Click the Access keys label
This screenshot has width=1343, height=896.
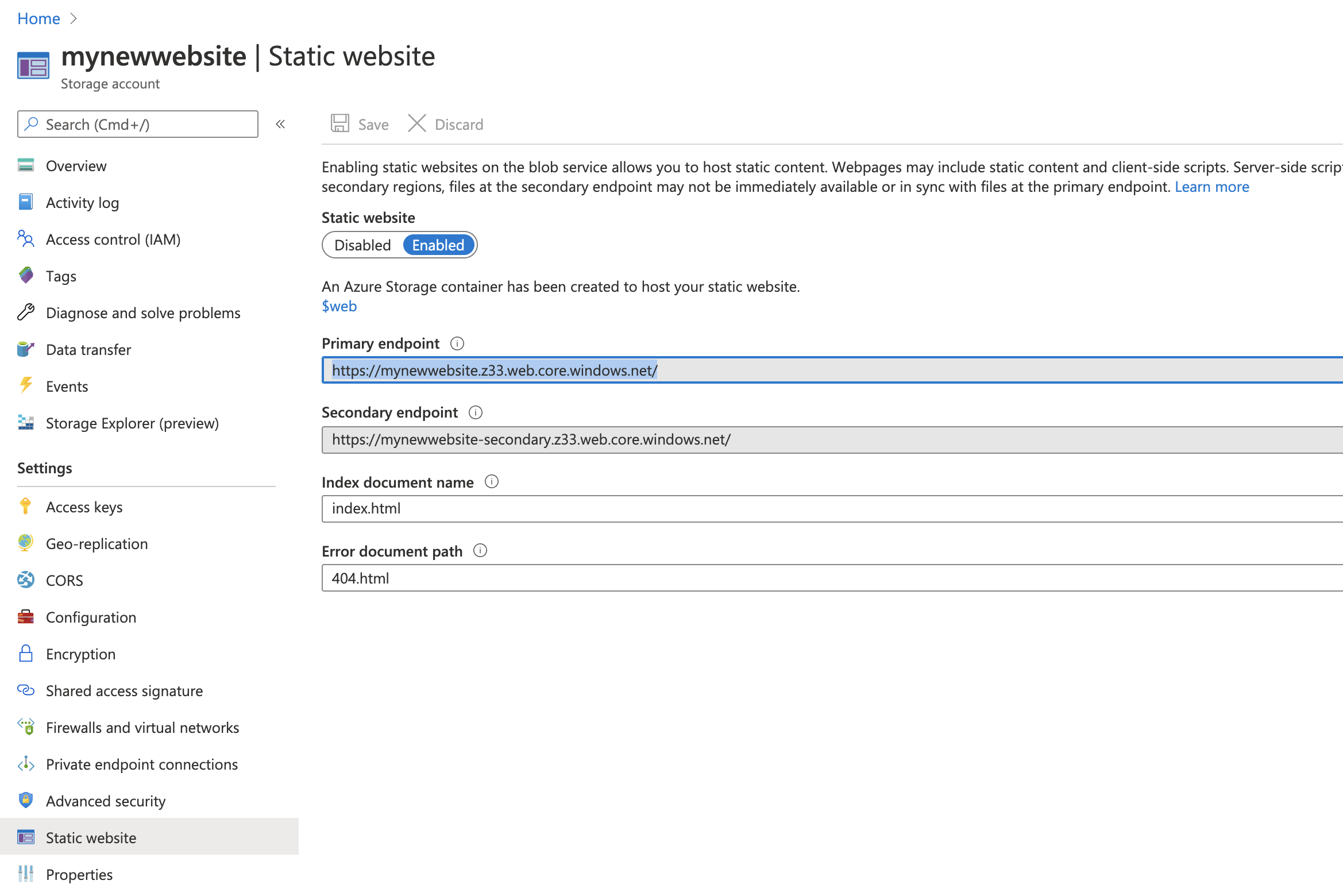point(84,507)
